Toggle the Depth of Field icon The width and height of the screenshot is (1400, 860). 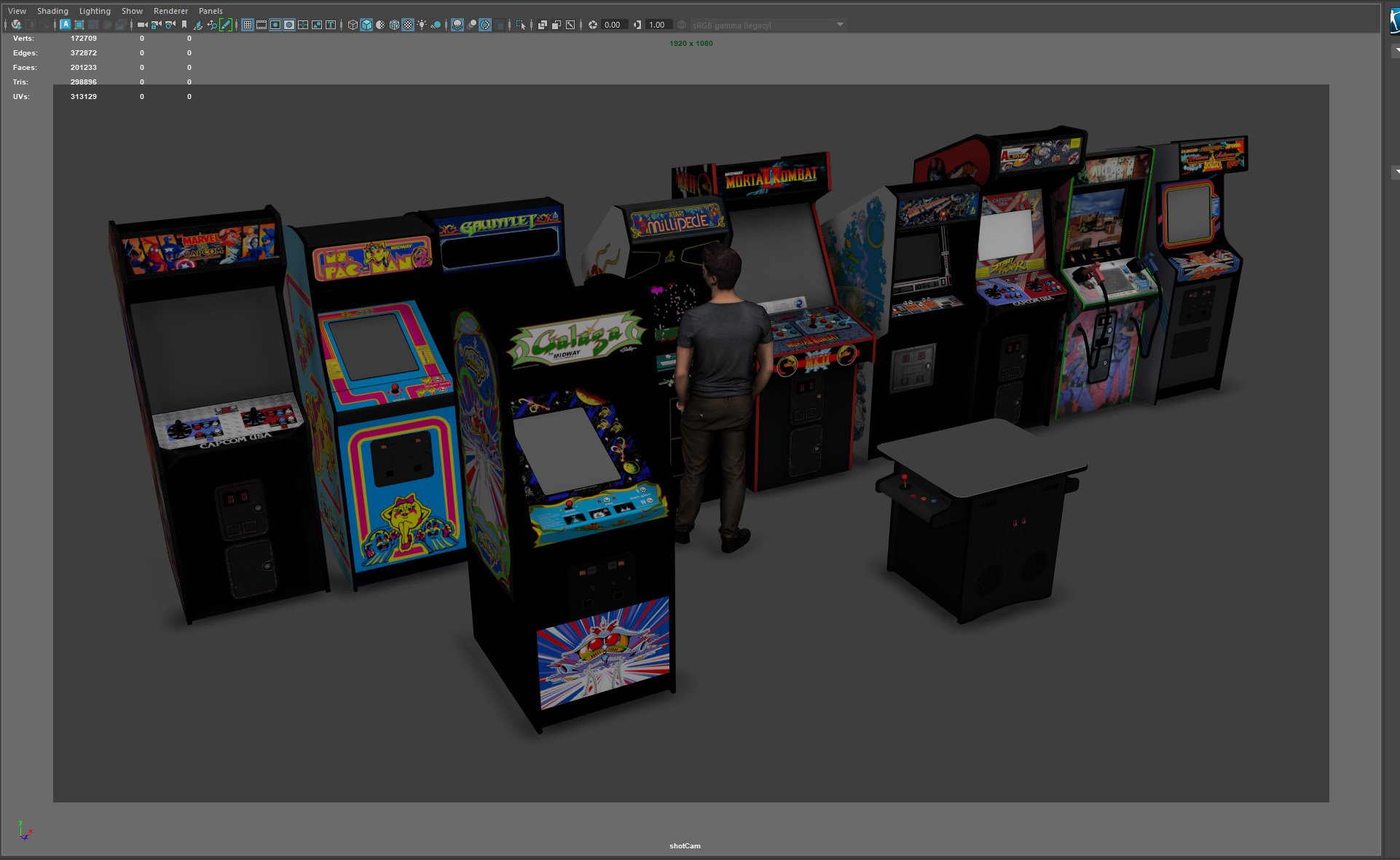coord(500,25)
